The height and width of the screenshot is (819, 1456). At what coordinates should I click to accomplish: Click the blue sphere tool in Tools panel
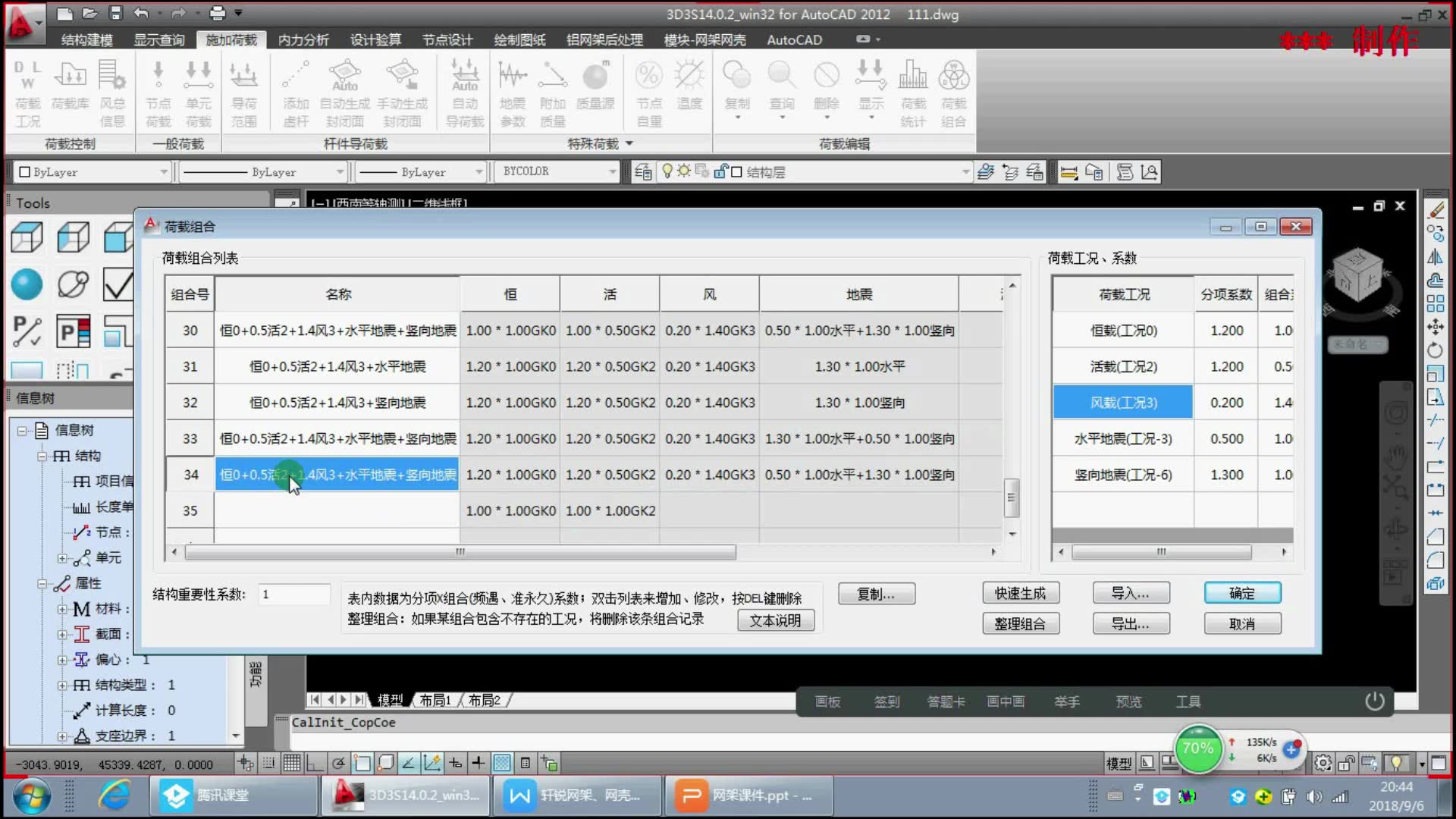coord(27,284)
